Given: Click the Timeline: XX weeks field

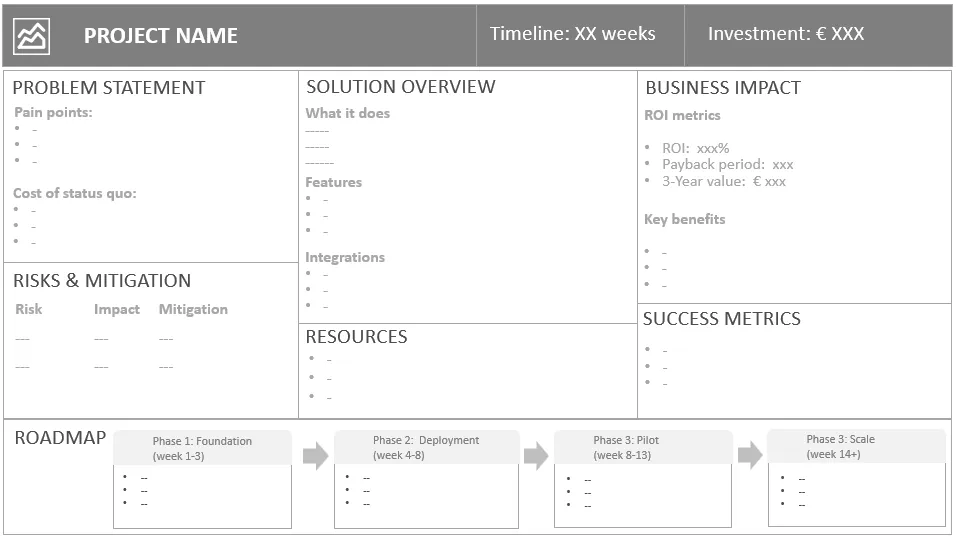Looking at the screenshot, I should click(572, 34).
